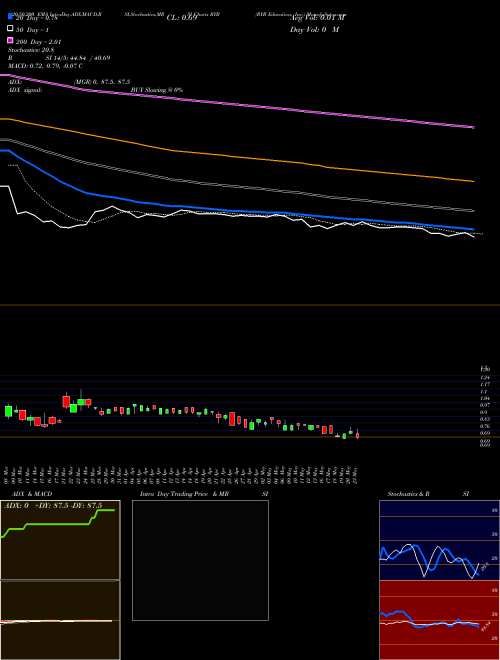This screenshot has height=660, width=500.
Task: Click the red RSI chart panel
Action: coord(439,620)
